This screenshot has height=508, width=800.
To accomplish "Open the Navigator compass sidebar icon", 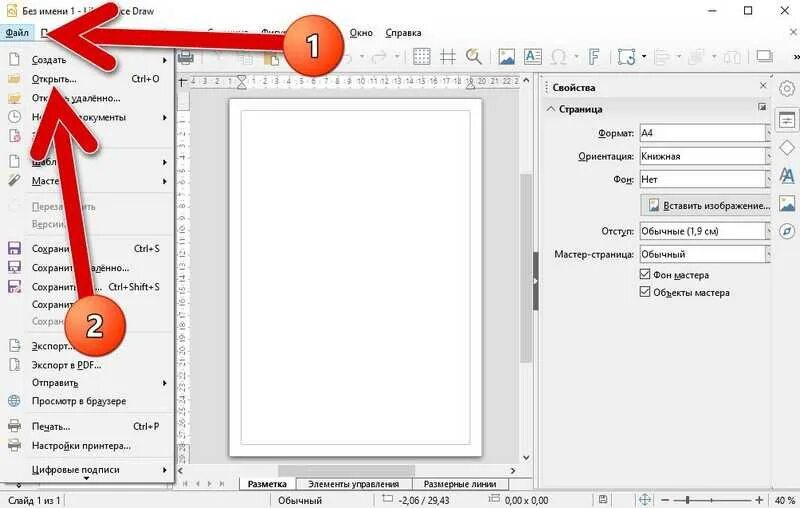I will point(787,231).
